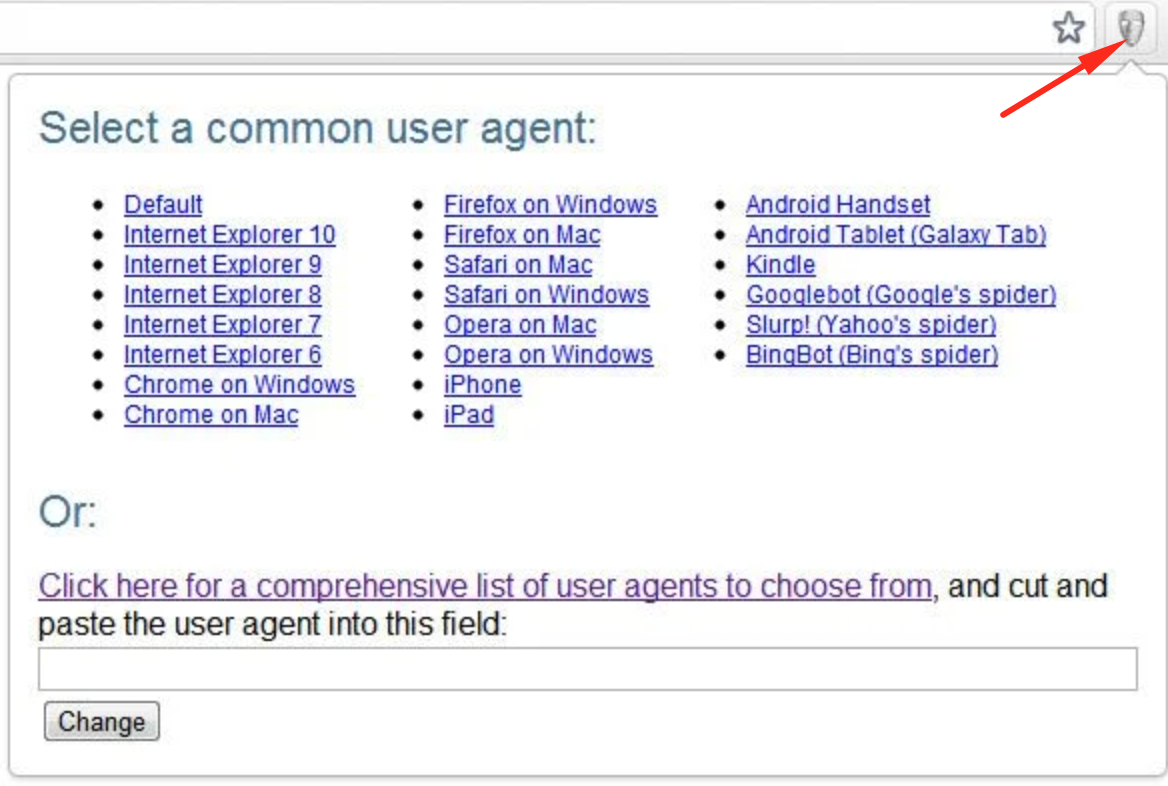Select the Default user agent
The height and width of the screenshot is (786, 1168).
click(x=163, y=205)
